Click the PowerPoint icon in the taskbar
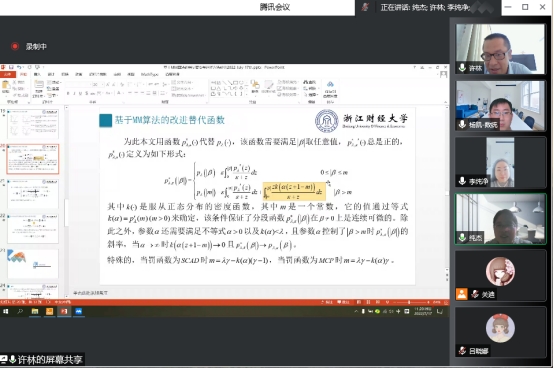Viewport: 554px width, 369px height. click(x=64, y=311)
